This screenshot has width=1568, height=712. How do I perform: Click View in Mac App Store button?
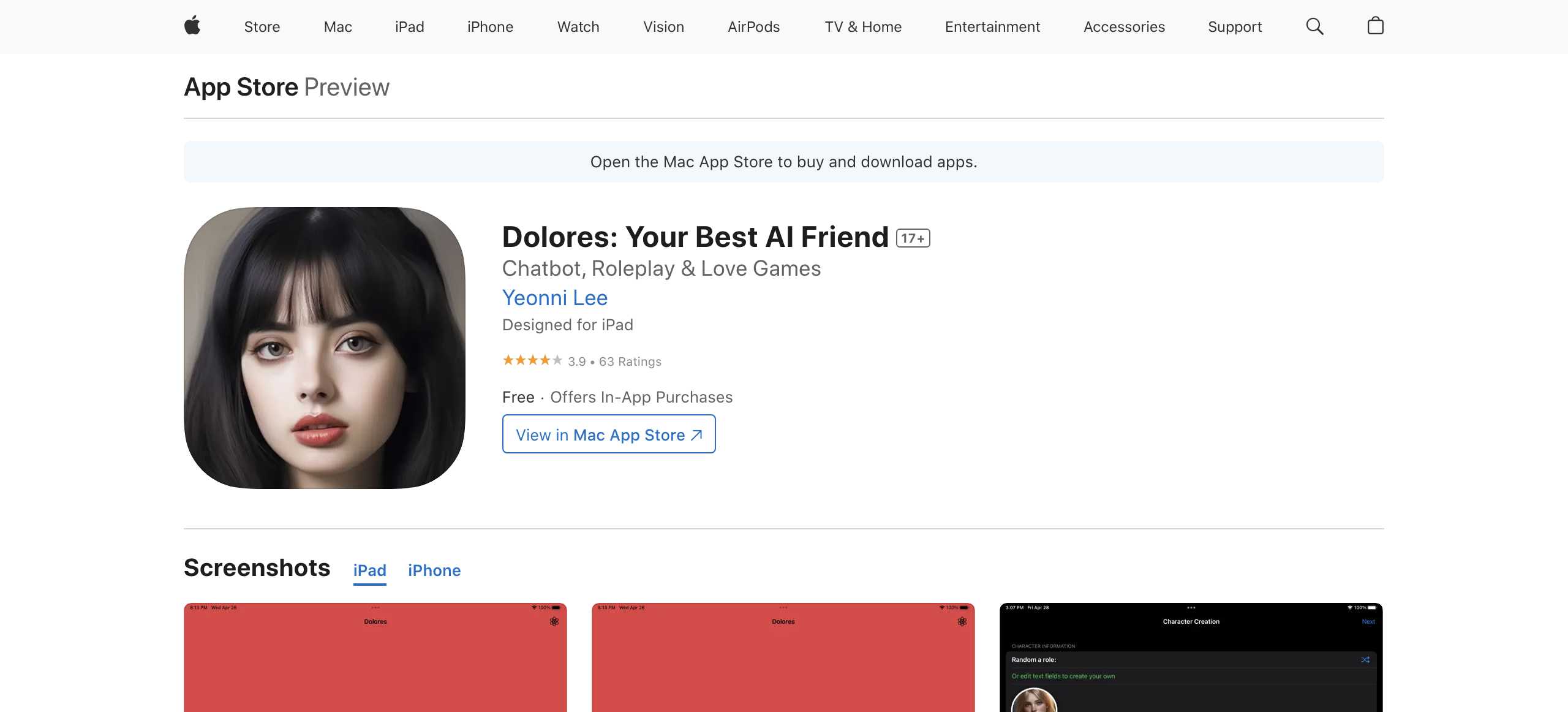pyautogui.click(x=609, y=434)
